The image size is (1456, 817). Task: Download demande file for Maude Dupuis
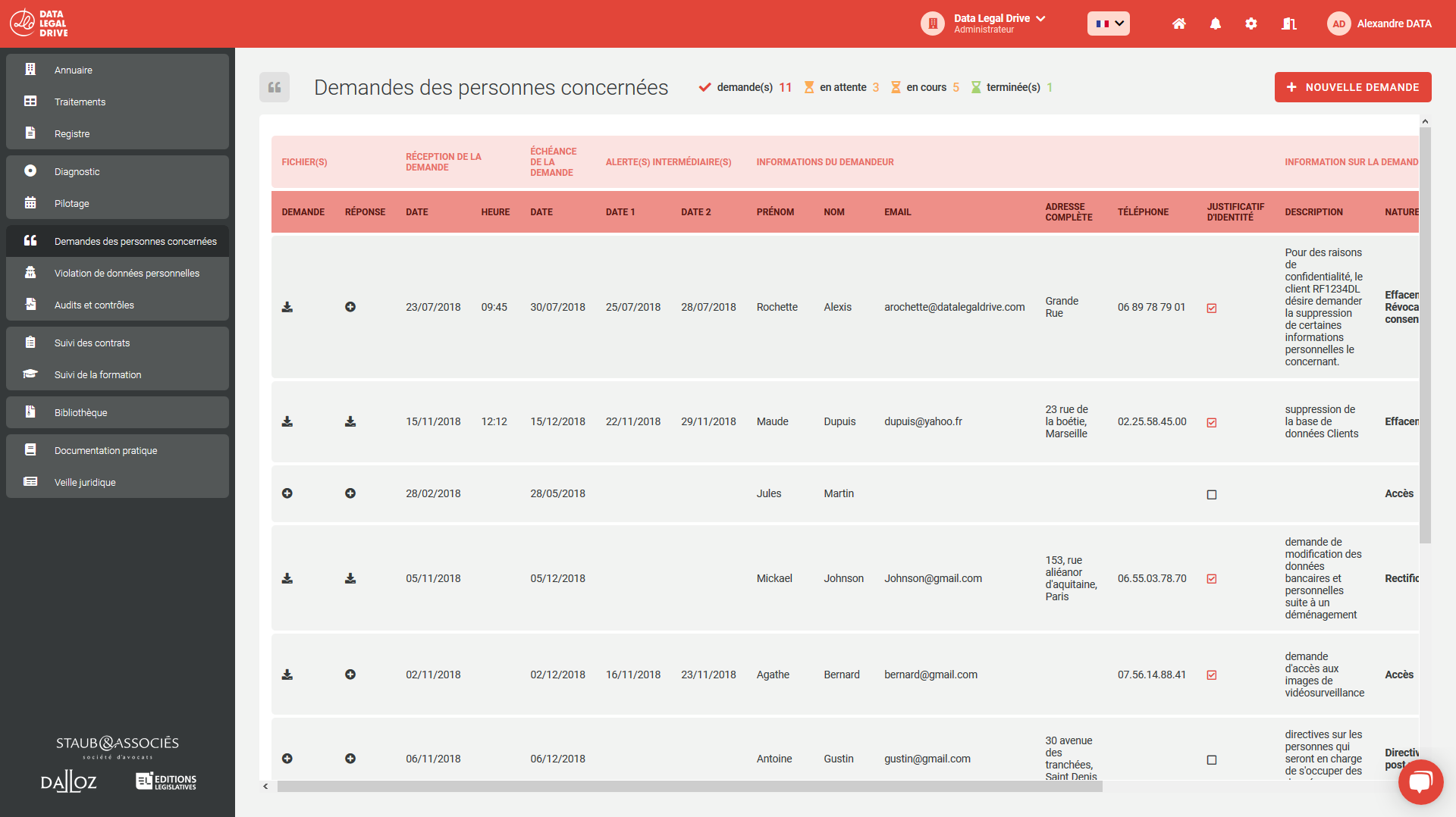(287, 421)
